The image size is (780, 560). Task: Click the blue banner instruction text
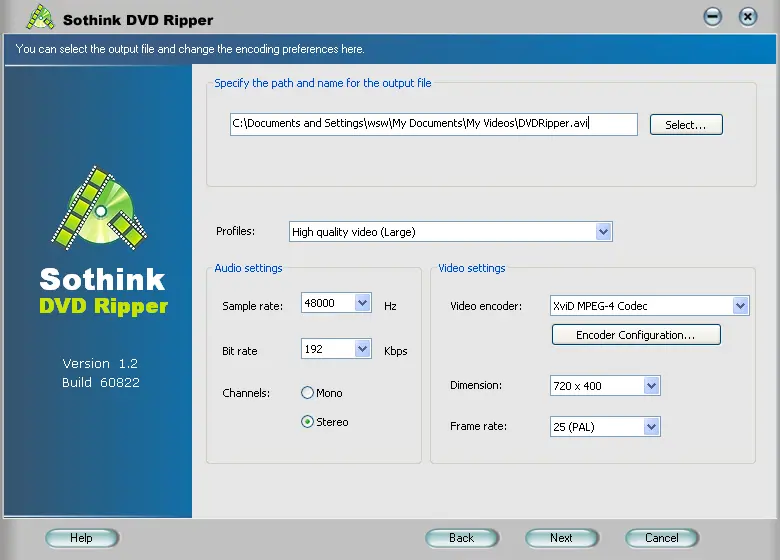point(190,49)
